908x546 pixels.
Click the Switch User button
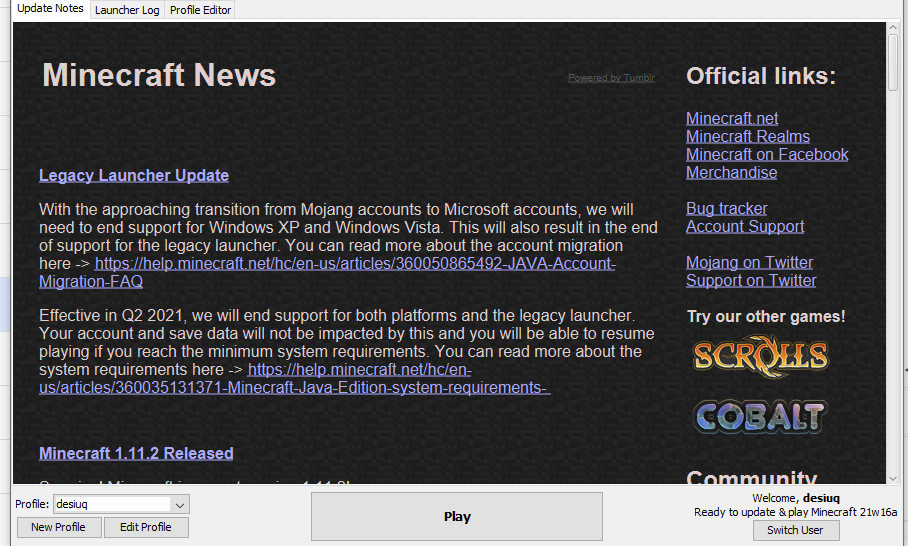coord(796,530)
